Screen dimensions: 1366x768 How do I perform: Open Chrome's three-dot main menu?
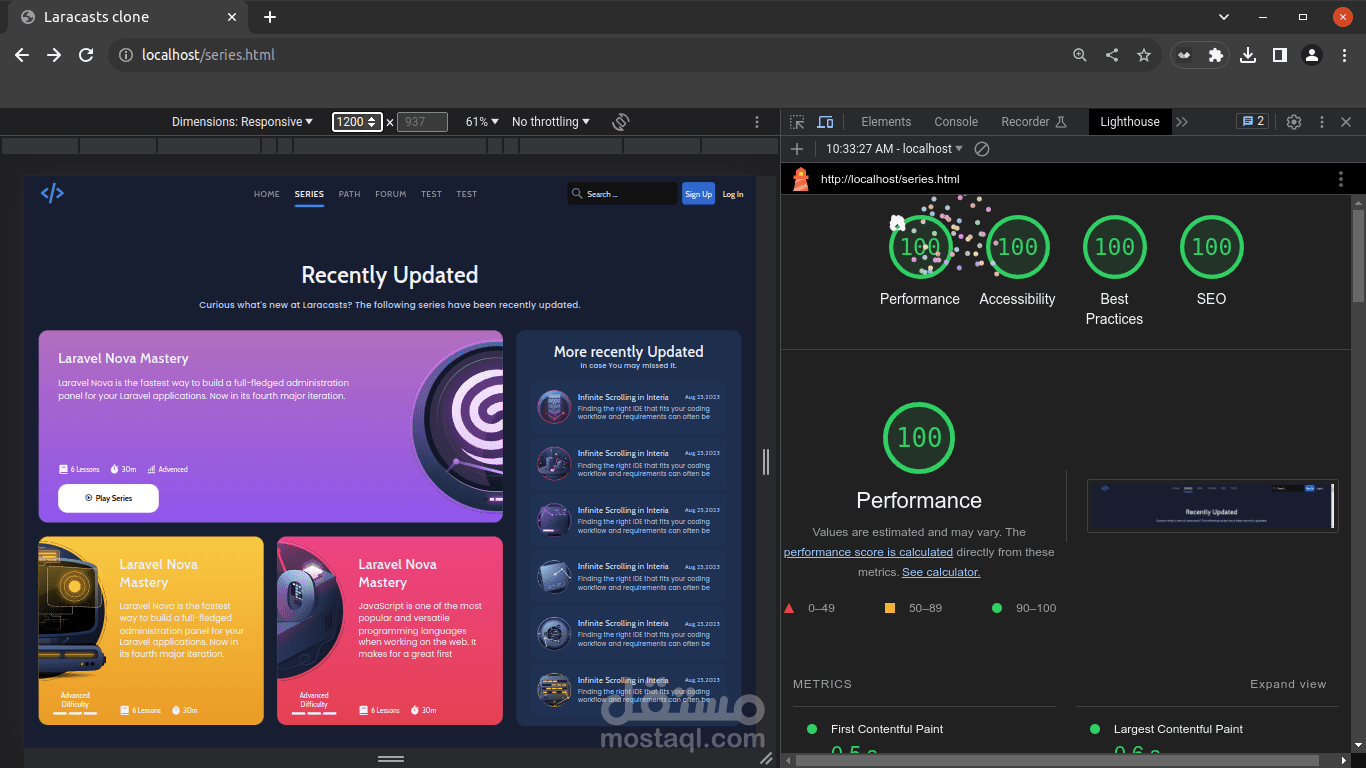[x=1344, y=55]
